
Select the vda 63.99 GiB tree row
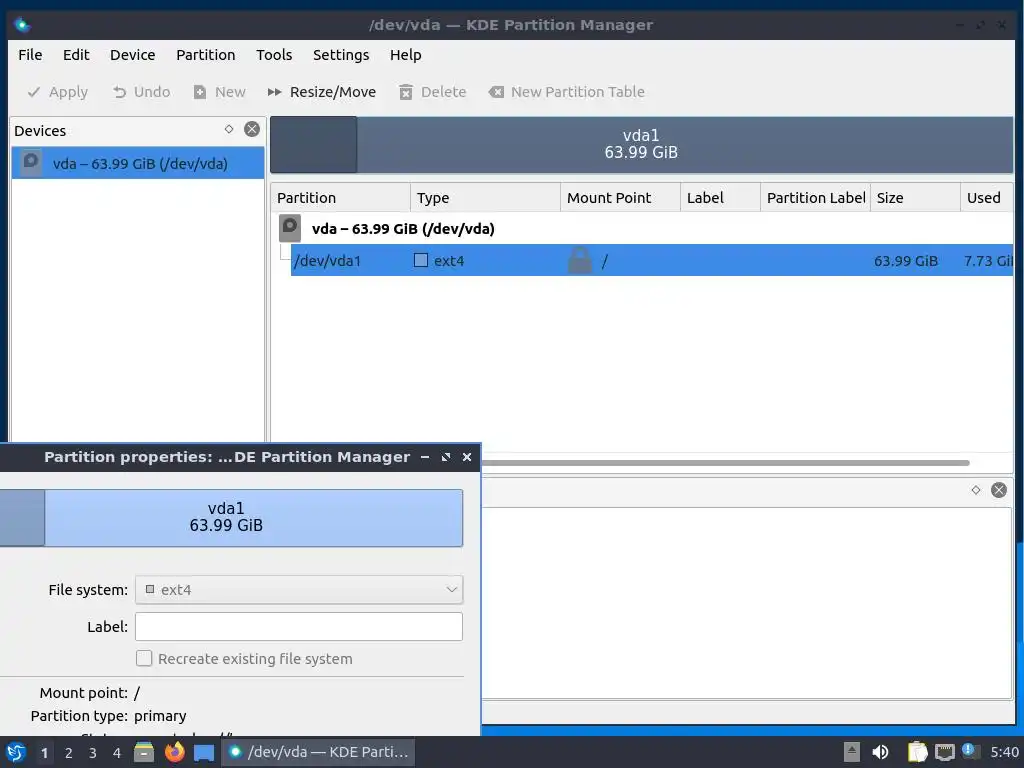pyautogui.click(x=643, y=229)
